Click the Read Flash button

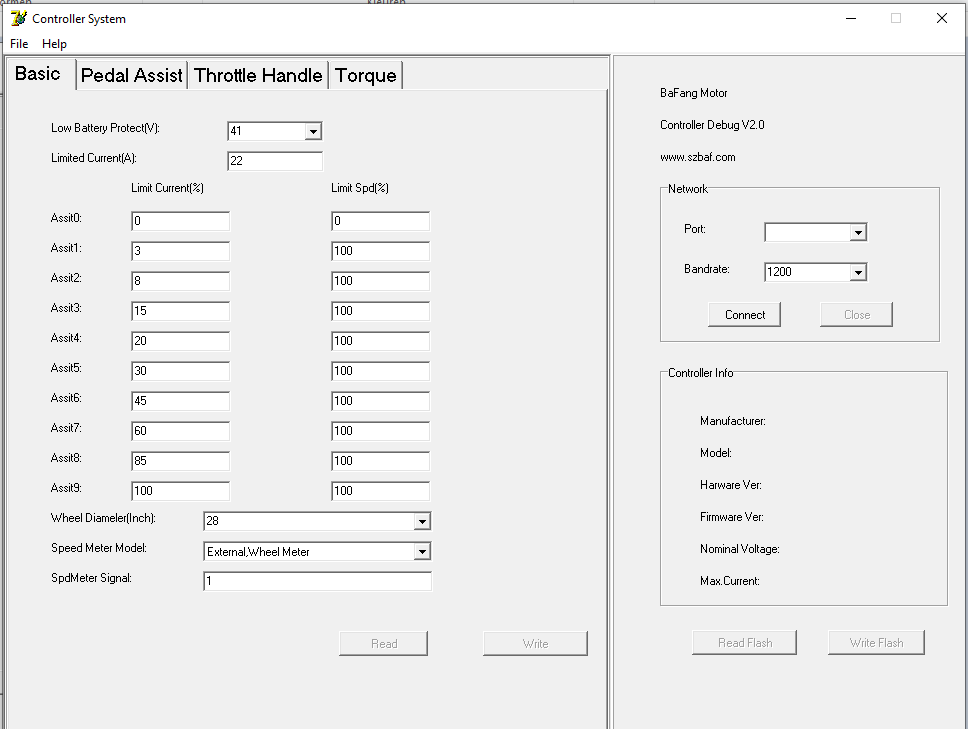(x=745, y=643)
